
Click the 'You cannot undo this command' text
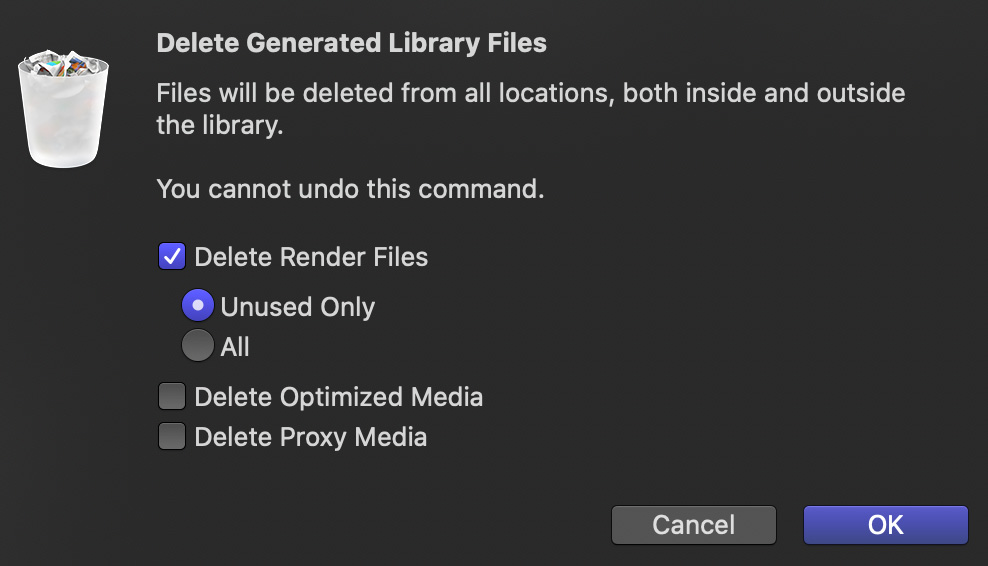pos(350,189)
